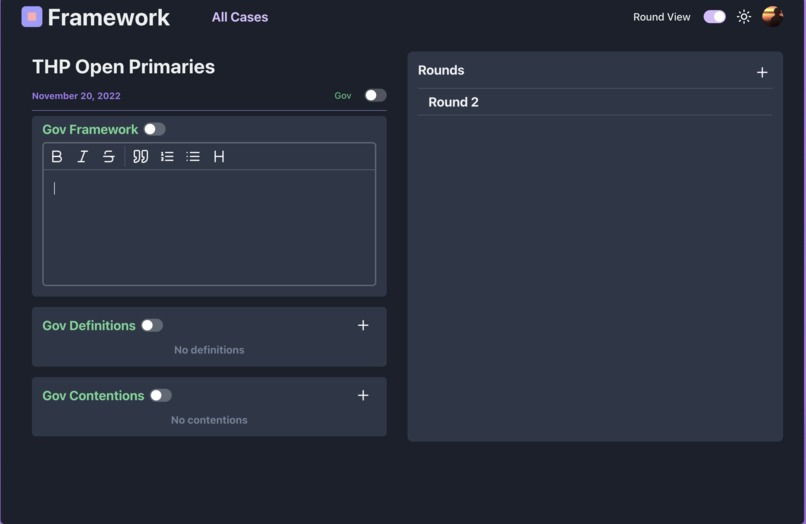Toggle the Gov Contentions switch
The image size is (806, 524).
click(160, 395)
